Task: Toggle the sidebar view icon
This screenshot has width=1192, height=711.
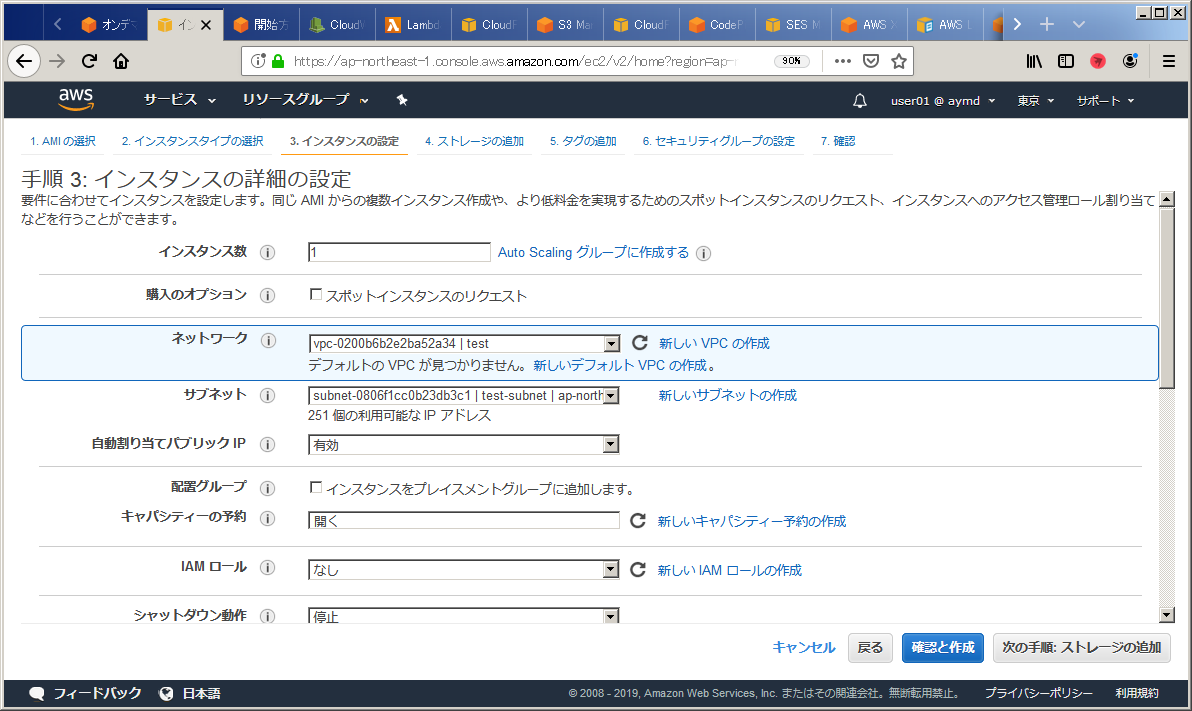Action: pos(1066,61)
